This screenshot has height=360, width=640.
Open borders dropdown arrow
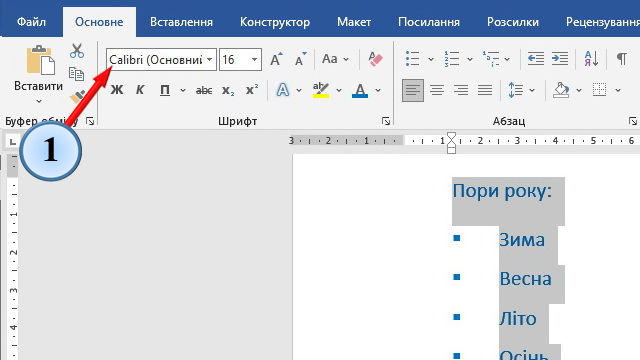[618, 90]
